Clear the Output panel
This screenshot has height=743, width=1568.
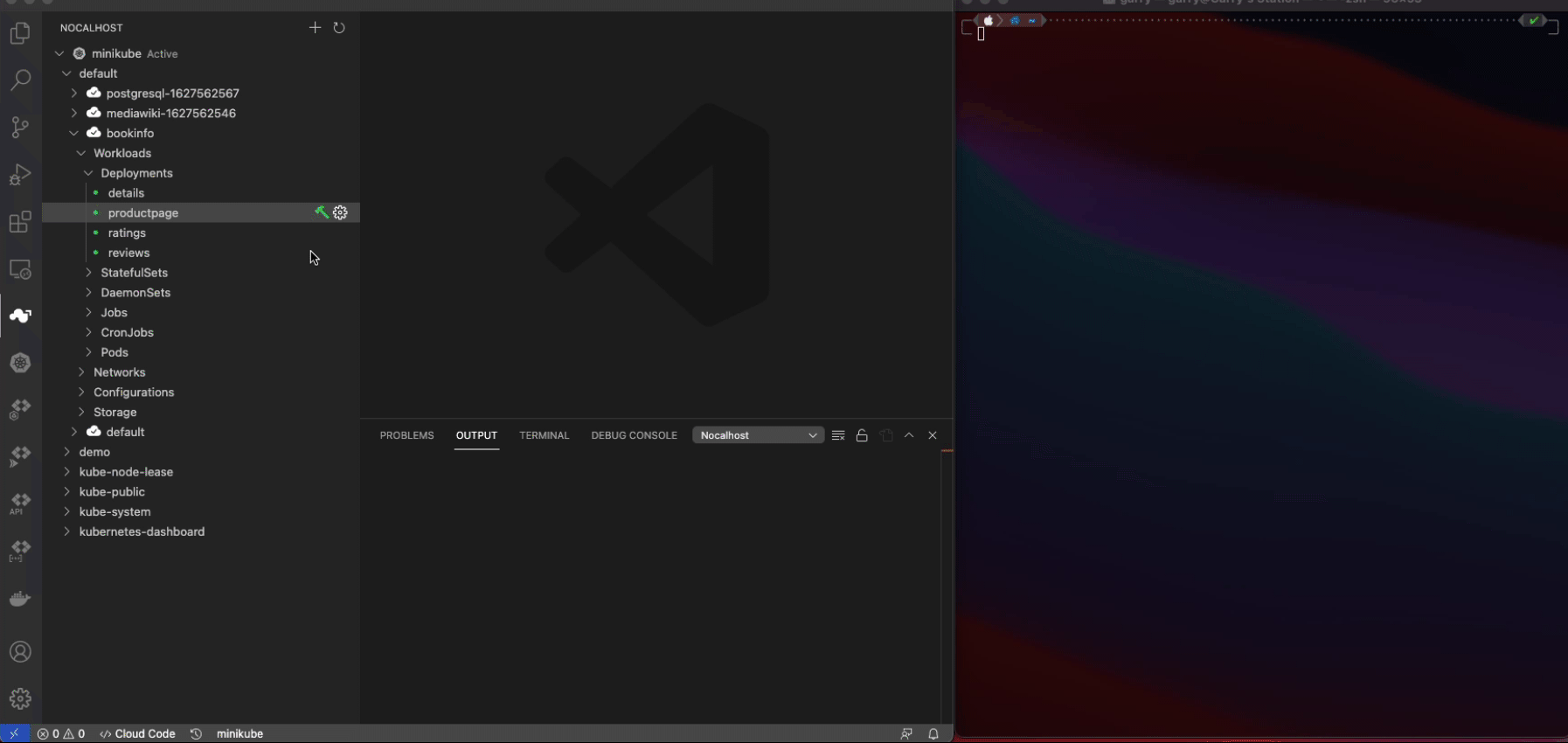pyautogui.click(x=838, y=435)
